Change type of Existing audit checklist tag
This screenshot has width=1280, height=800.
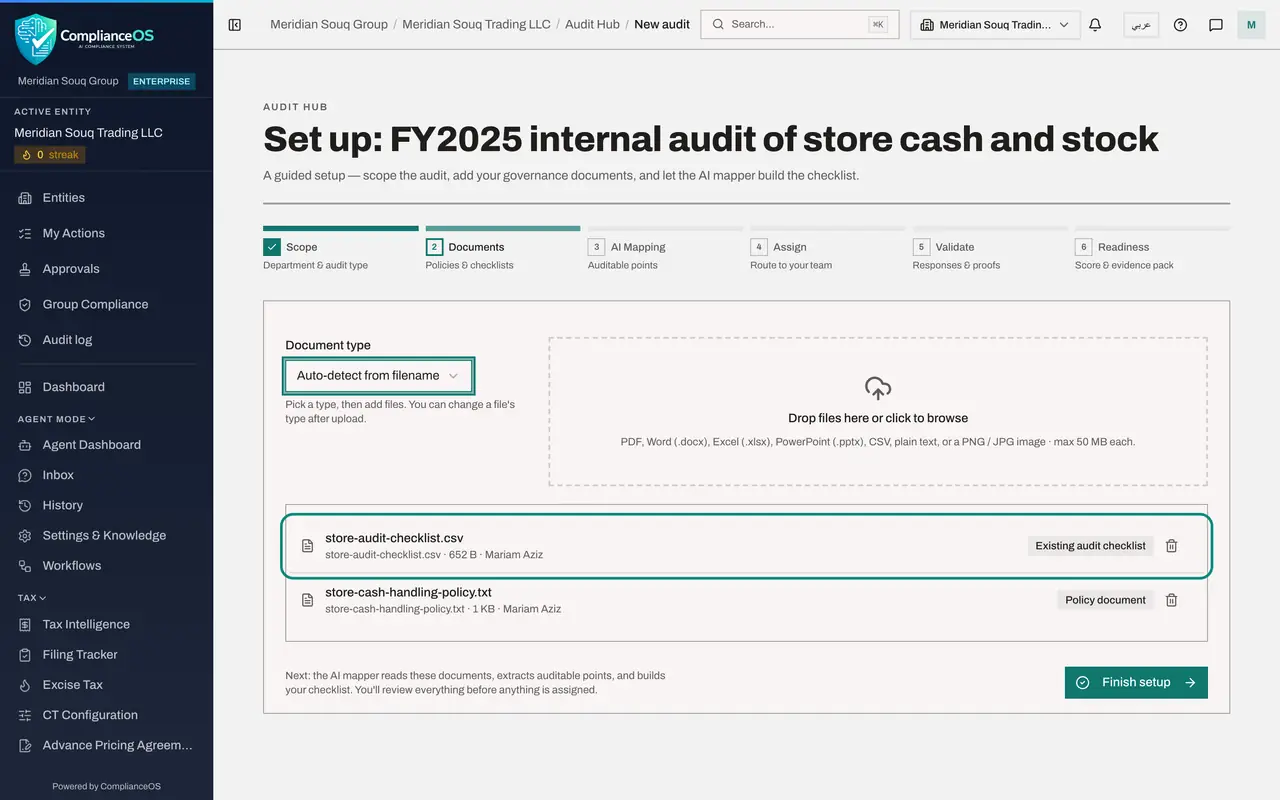coord(1090,546)
